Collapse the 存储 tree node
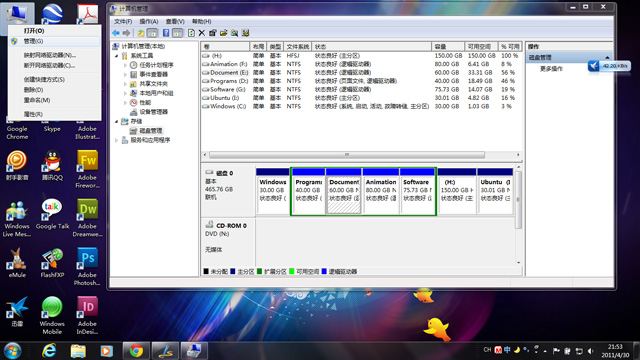Image resolution: width=640 pixels, height=360 pixels. coord(116,122)
